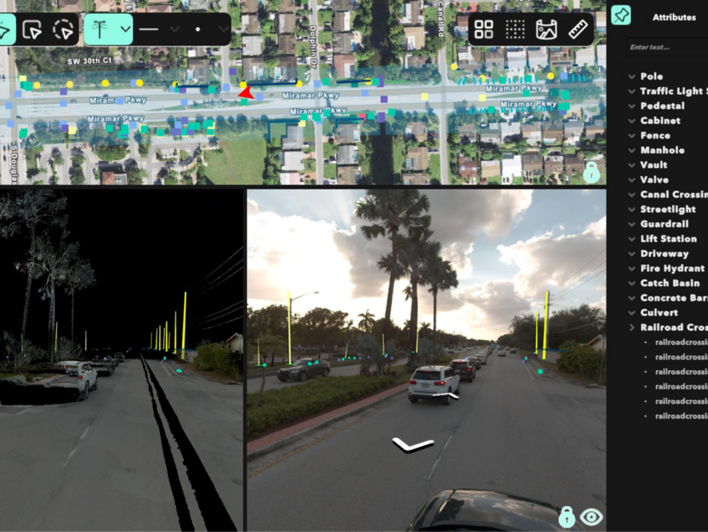Click the red location arrow on map

coord(245,93)
